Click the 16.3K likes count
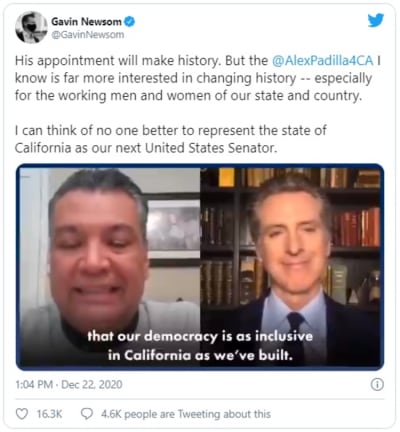Image resolution: width=400 pixels, height=432 pixels. point(49,414)
